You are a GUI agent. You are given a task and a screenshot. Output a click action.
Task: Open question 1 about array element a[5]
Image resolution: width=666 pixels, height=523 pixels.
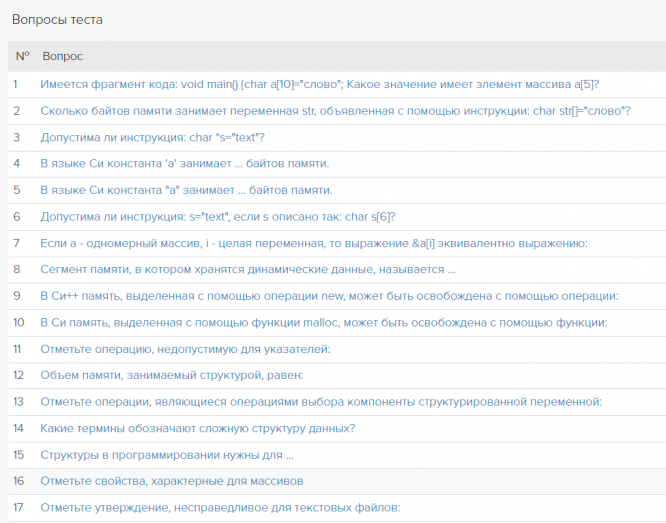pos(319,84)
